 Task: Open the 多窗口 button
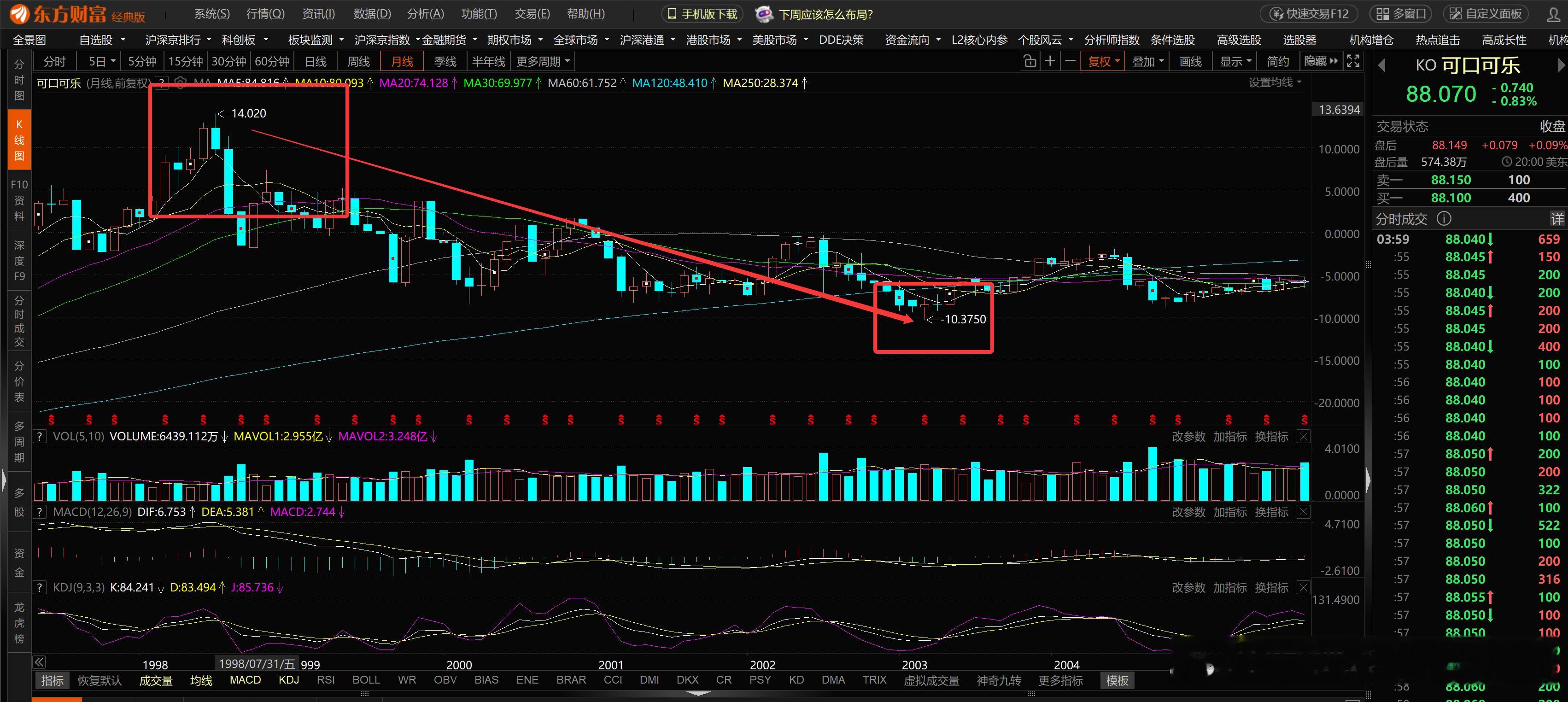click(1401, 14)
